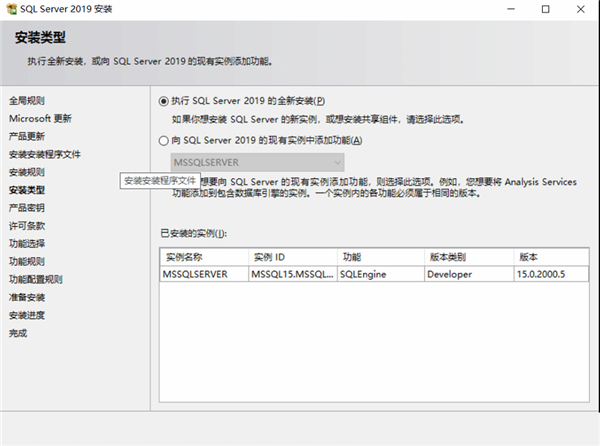Select 产品密钥 step in the left list
The image size is (600, 446).
[27, 208]
